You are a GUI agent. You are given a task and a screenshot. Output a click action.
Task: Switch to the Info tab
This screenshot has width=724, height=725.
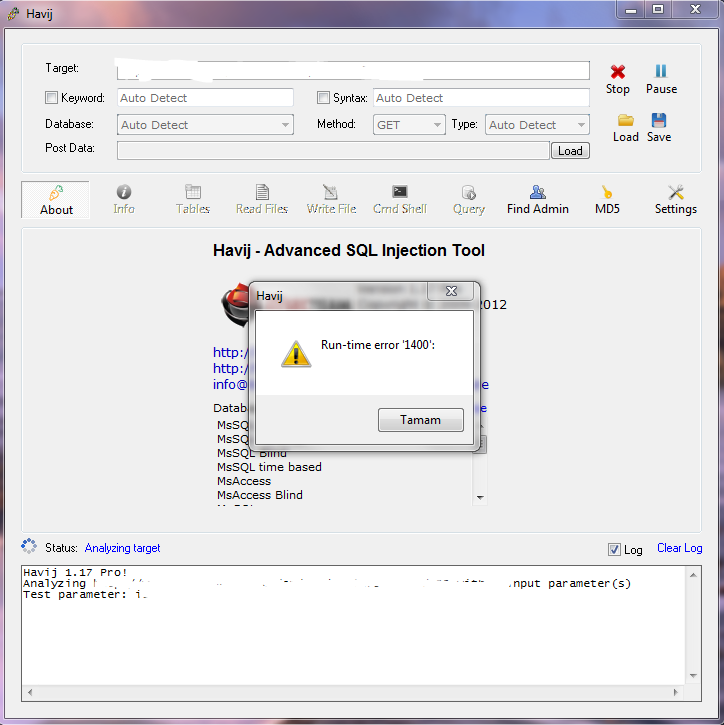click(124, 200)
